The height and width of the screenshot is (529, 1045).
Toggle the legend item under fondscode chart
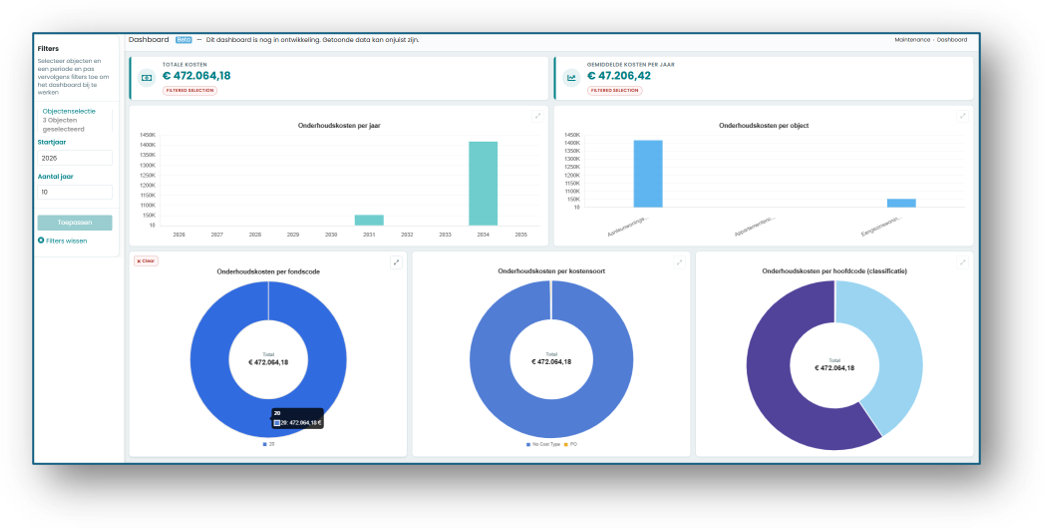[269, 444]
